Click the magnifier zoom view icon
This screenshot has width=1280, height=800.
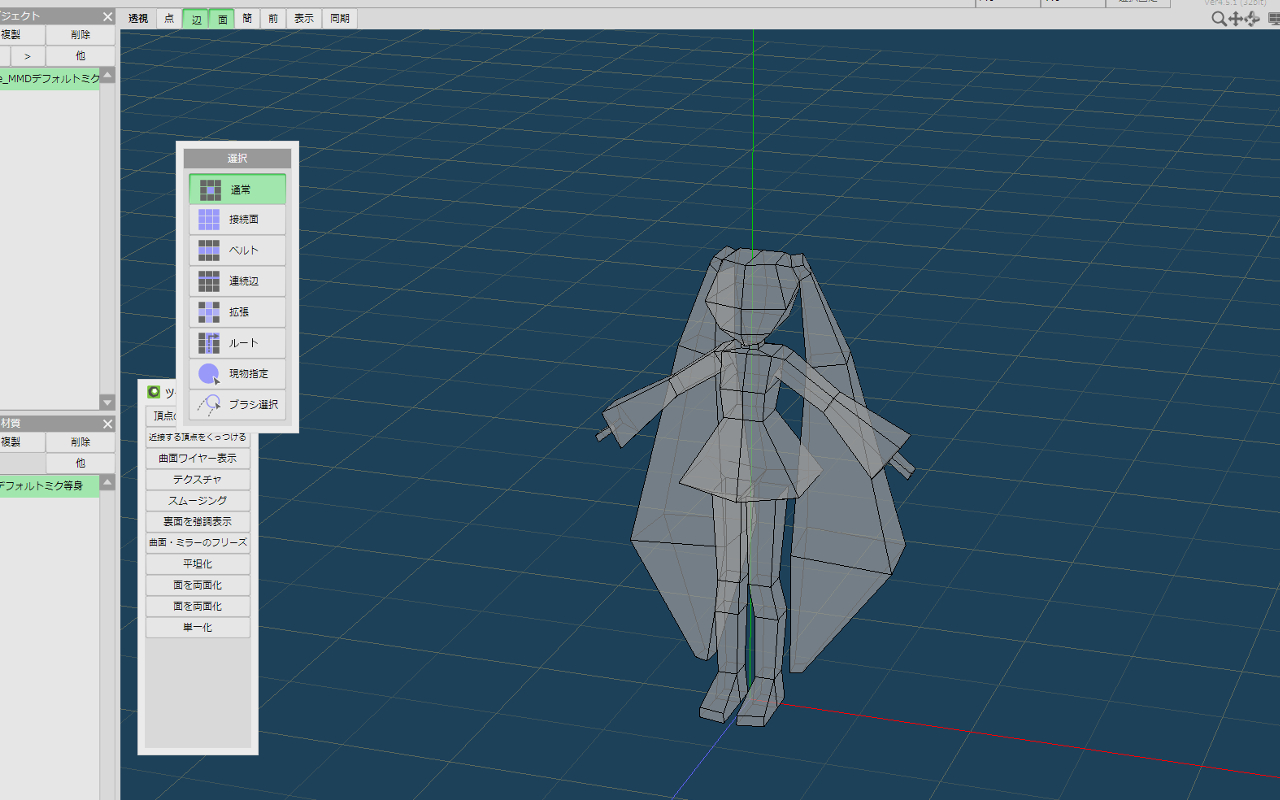pyautogui.click(x=1218, y=18)
